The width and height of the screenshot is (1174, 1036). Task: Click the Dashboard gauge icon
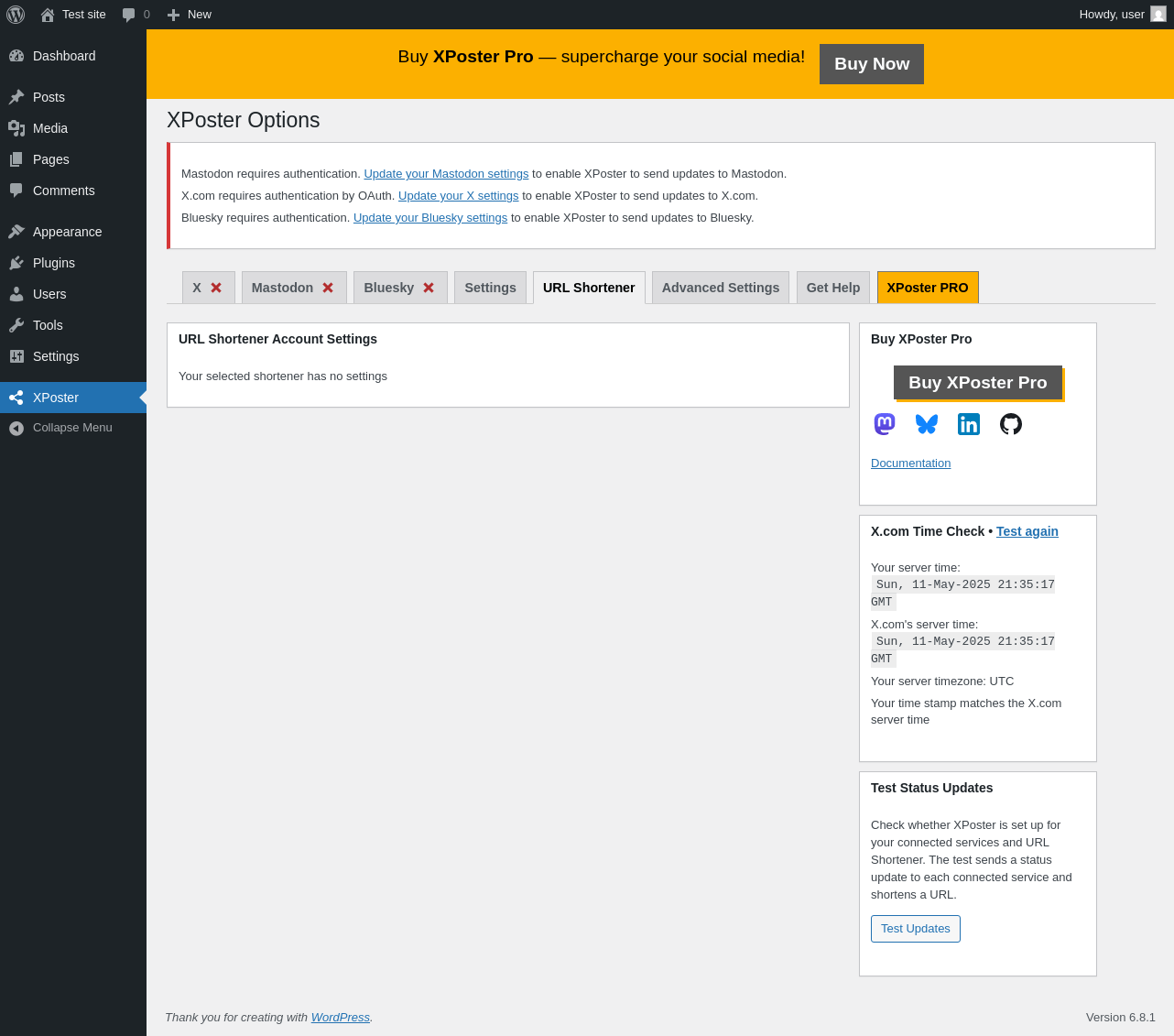(x=16, y=56)
